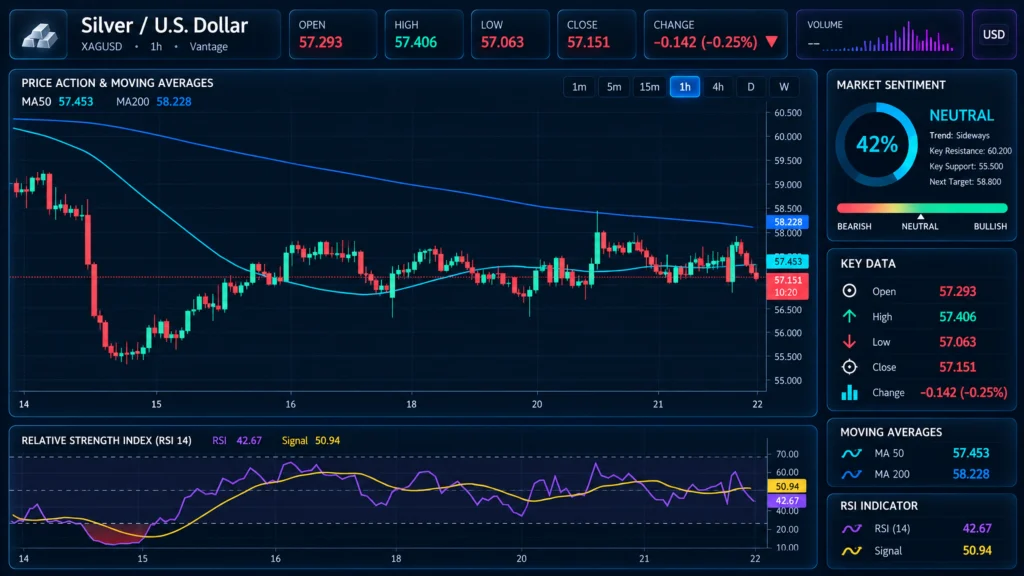The width and height of the screenshot is (1024, 576).
Task: Click the RELATIVE STRENGTH INDEX (RSI 14) title
Action: pos(106,441)
